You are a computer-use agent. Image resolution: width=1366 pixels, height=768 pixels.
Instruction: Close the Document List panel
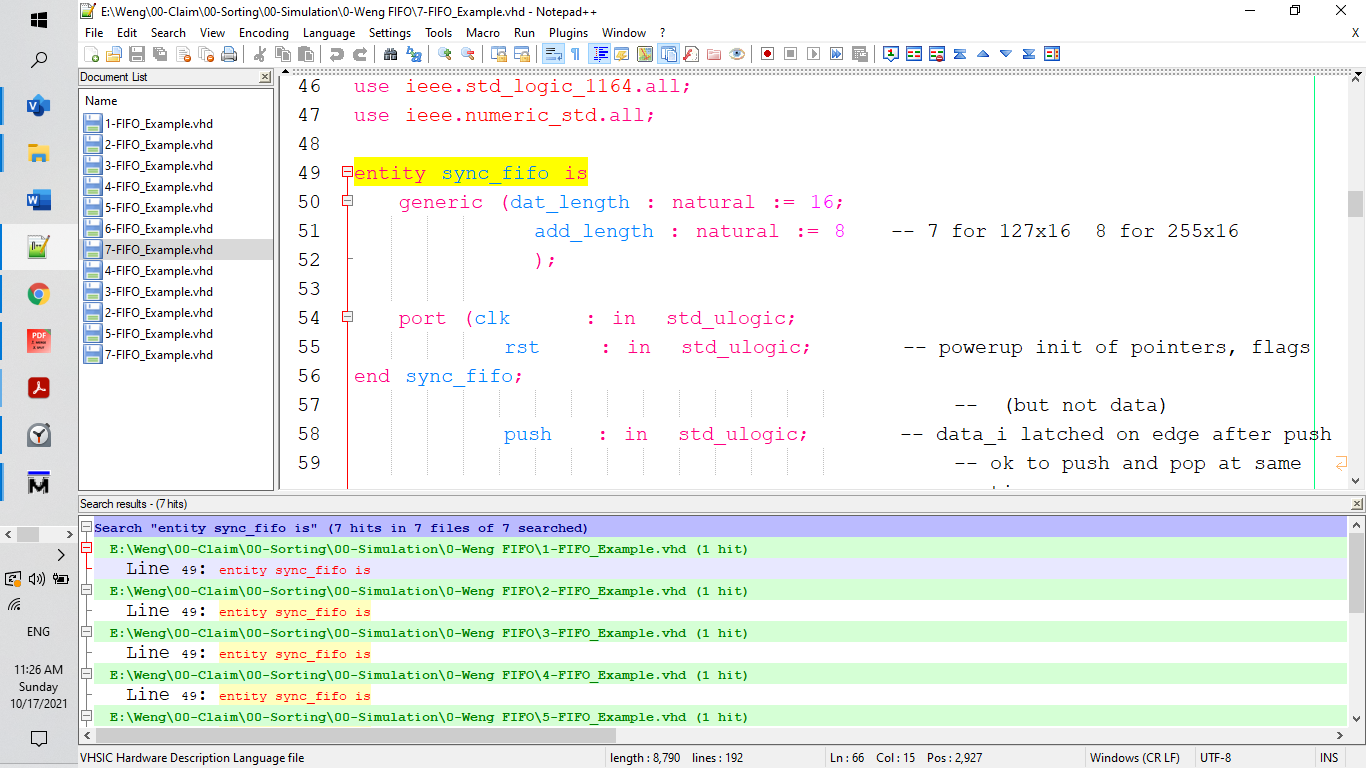[x=265, y=77]
